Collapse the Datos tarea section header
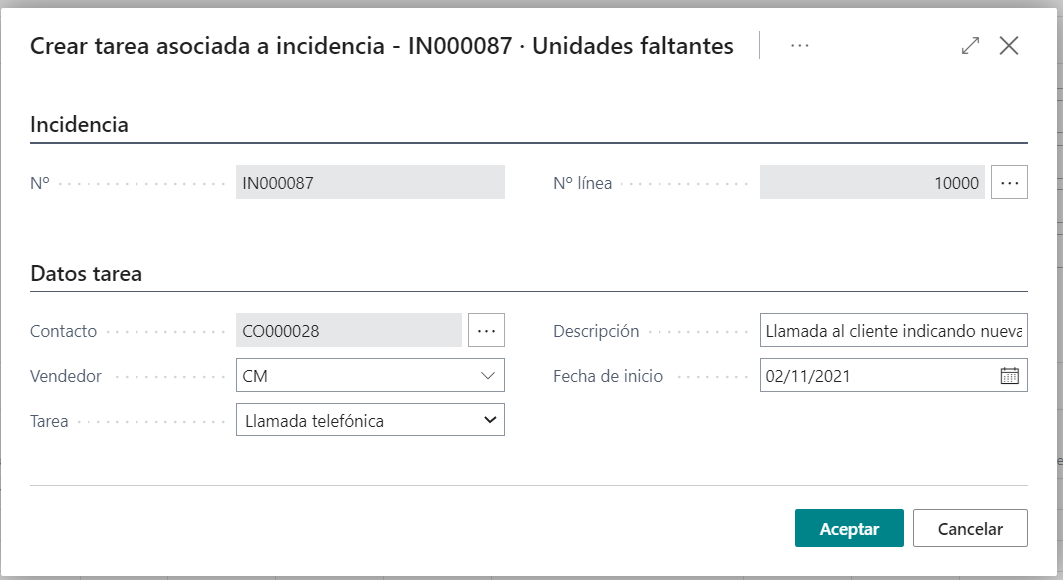This screenshot has height=580, width=1063. pos(86,273)
